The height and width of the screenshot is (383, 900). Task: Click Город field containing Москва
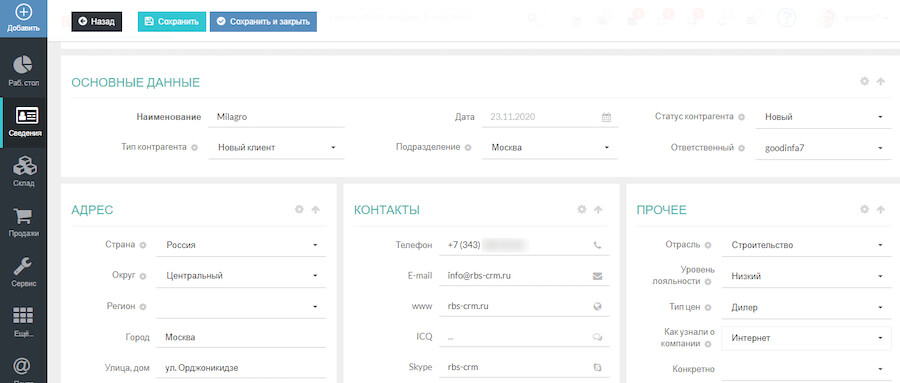241,337
